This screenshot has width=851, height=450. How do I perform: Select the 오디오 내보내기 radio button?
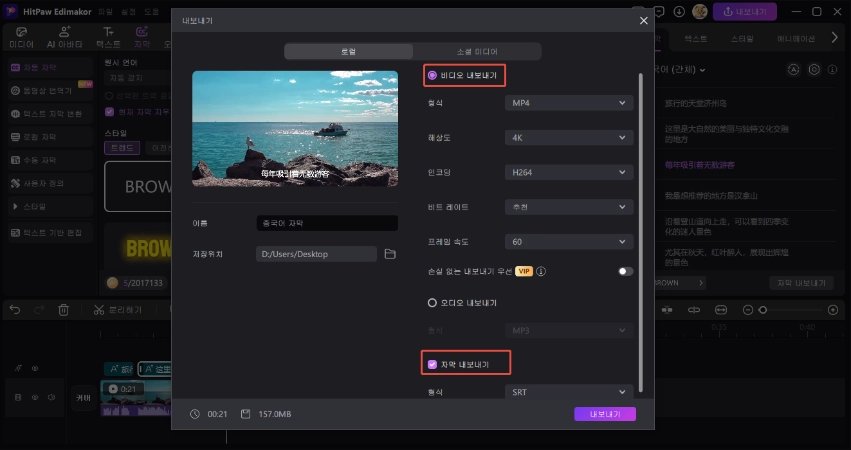(432, 302)
